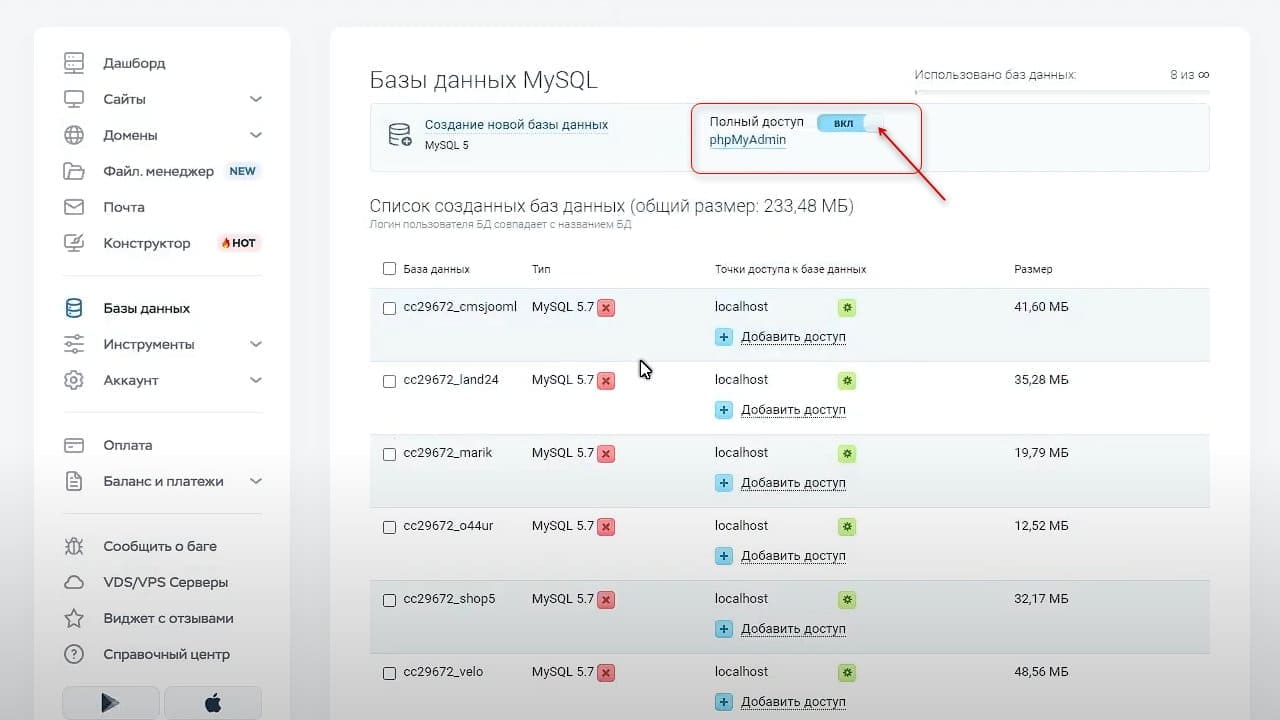This screenshot has height=720, width=1280.
Task: Click the 'Тип' column header
Action: pos(541,269)
